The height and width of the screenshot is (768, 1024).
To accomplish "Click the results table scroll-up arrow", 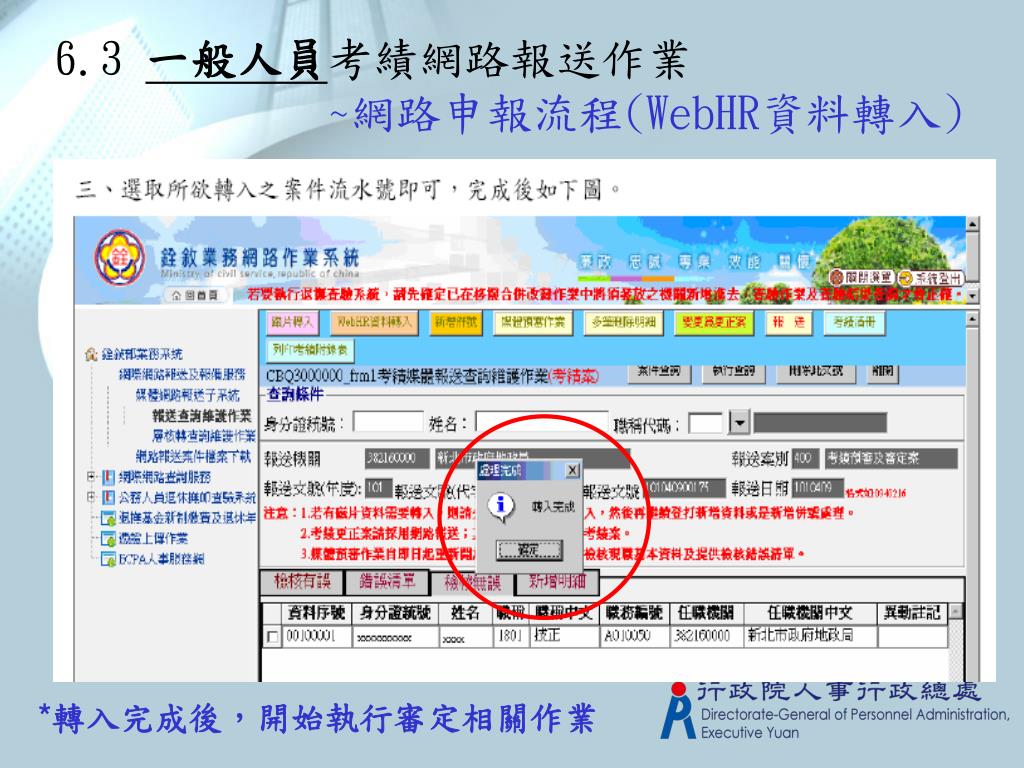I will [x=955, y=611].
